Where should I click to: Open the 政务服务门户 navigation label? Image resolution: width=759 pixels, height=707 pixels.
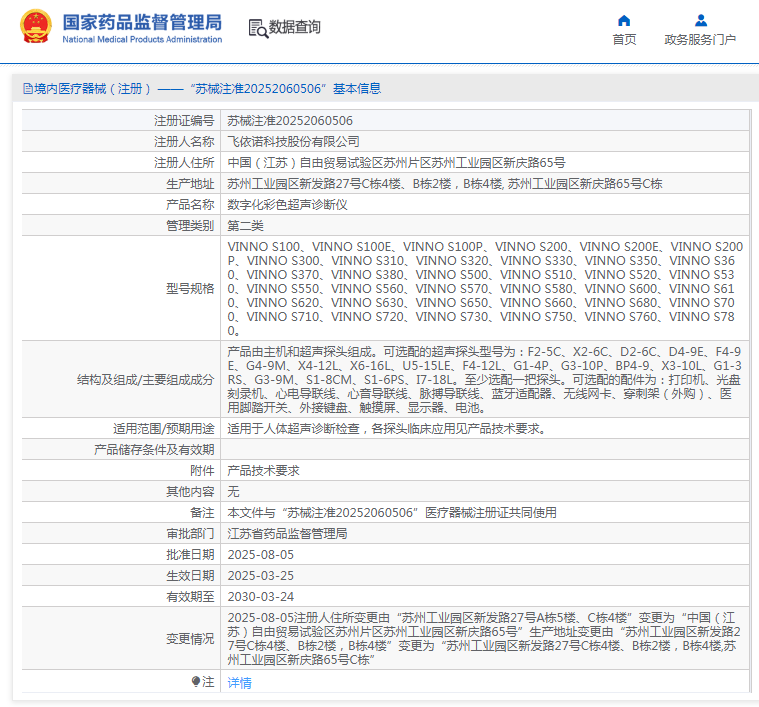700,40
